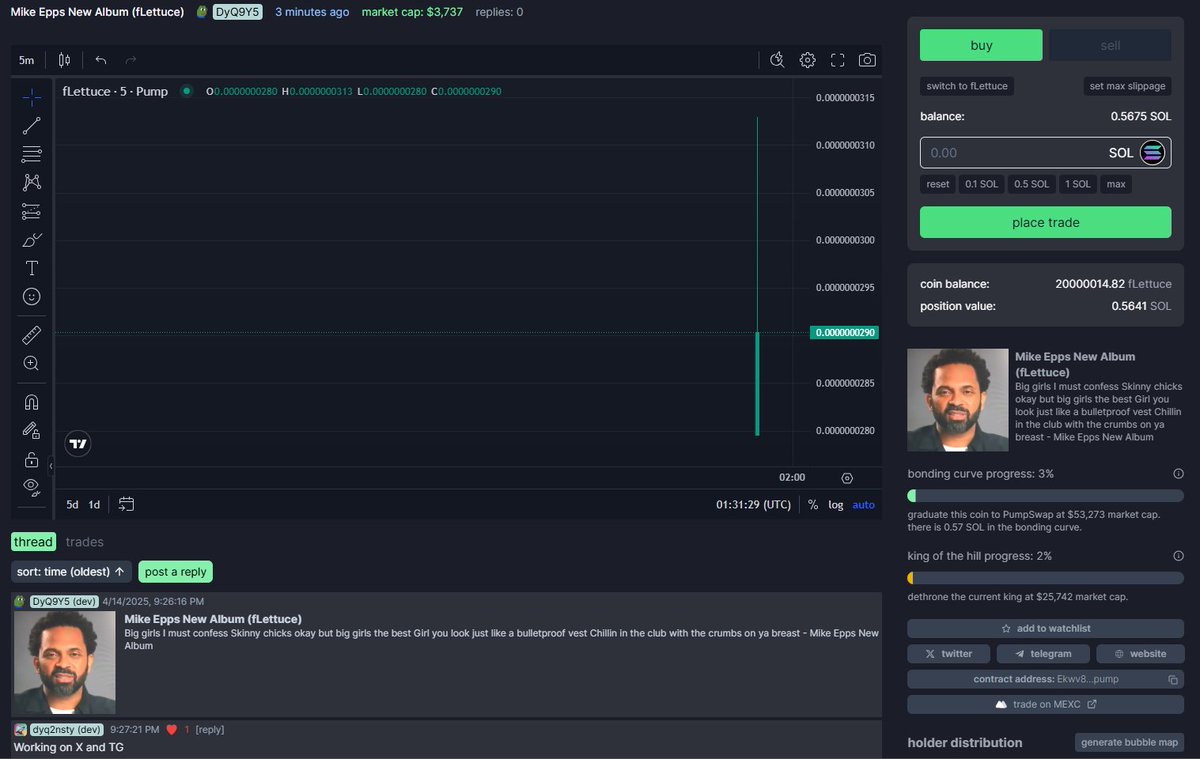
Task: Open the Fibonacci retracement tools
Action: click(x=31, y=154)
